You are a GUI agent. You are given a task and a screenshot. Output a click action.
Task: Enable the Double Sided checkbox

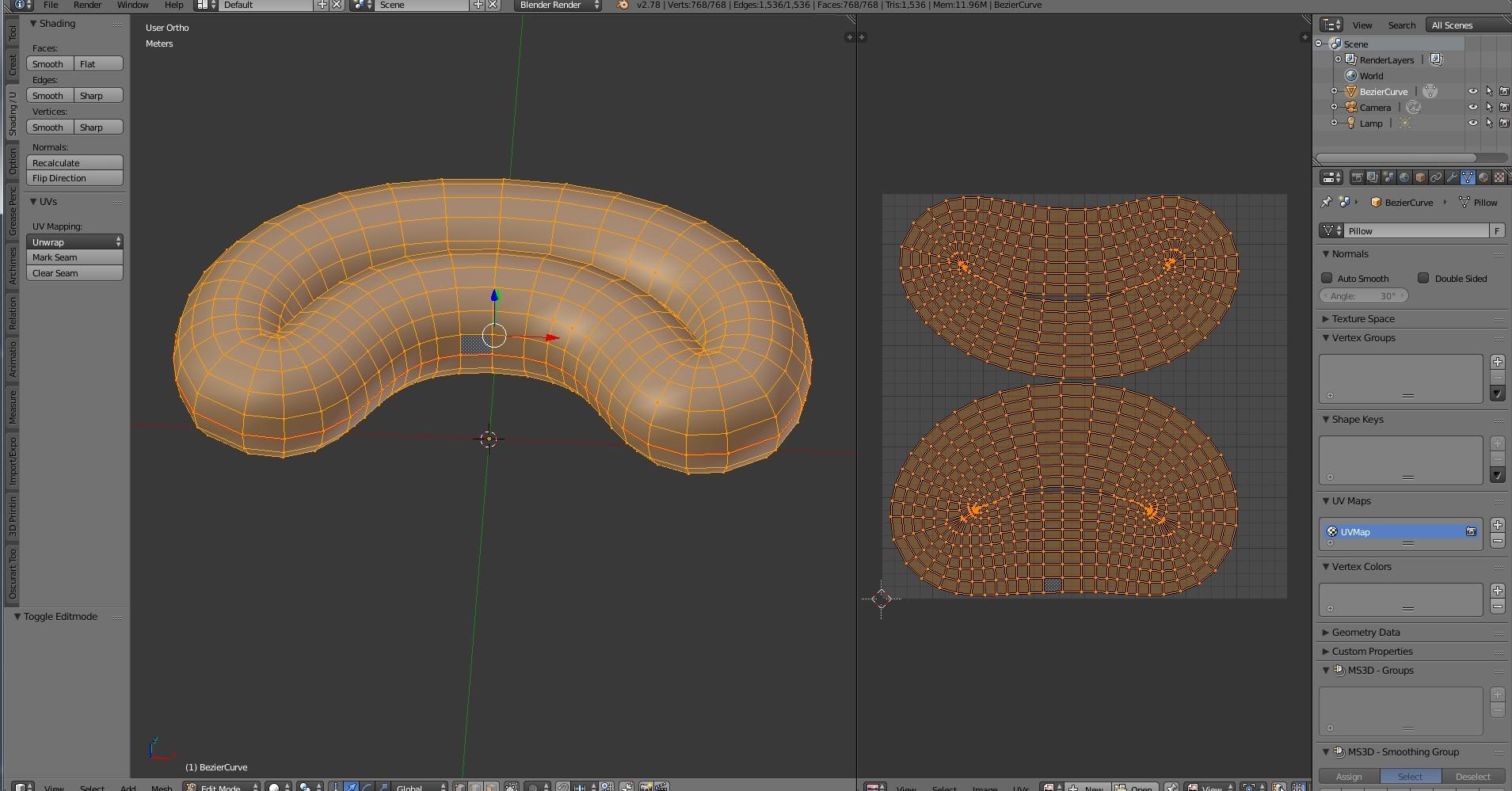click(1423, 278)
